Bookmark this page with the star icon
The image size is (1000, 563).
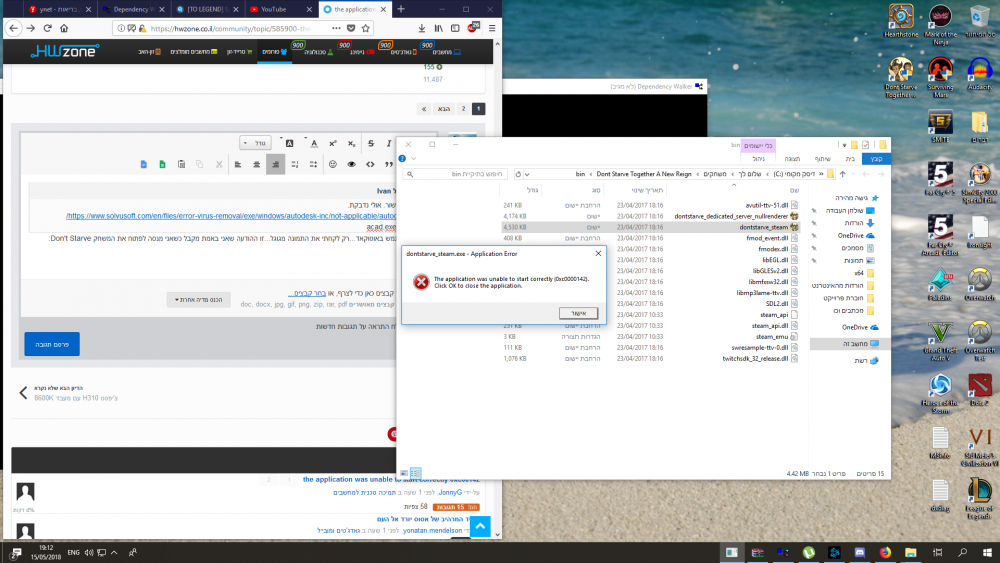pyautogui.click(x=365, y=28)
